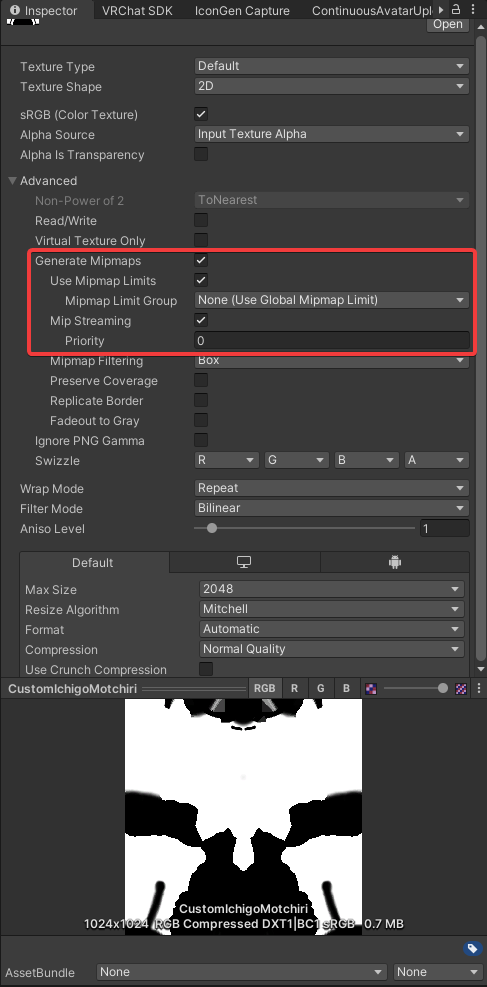This screenshot has width=487, height=987.
Task: Click the Inspector lock icon
Action: tap(457, 9)
